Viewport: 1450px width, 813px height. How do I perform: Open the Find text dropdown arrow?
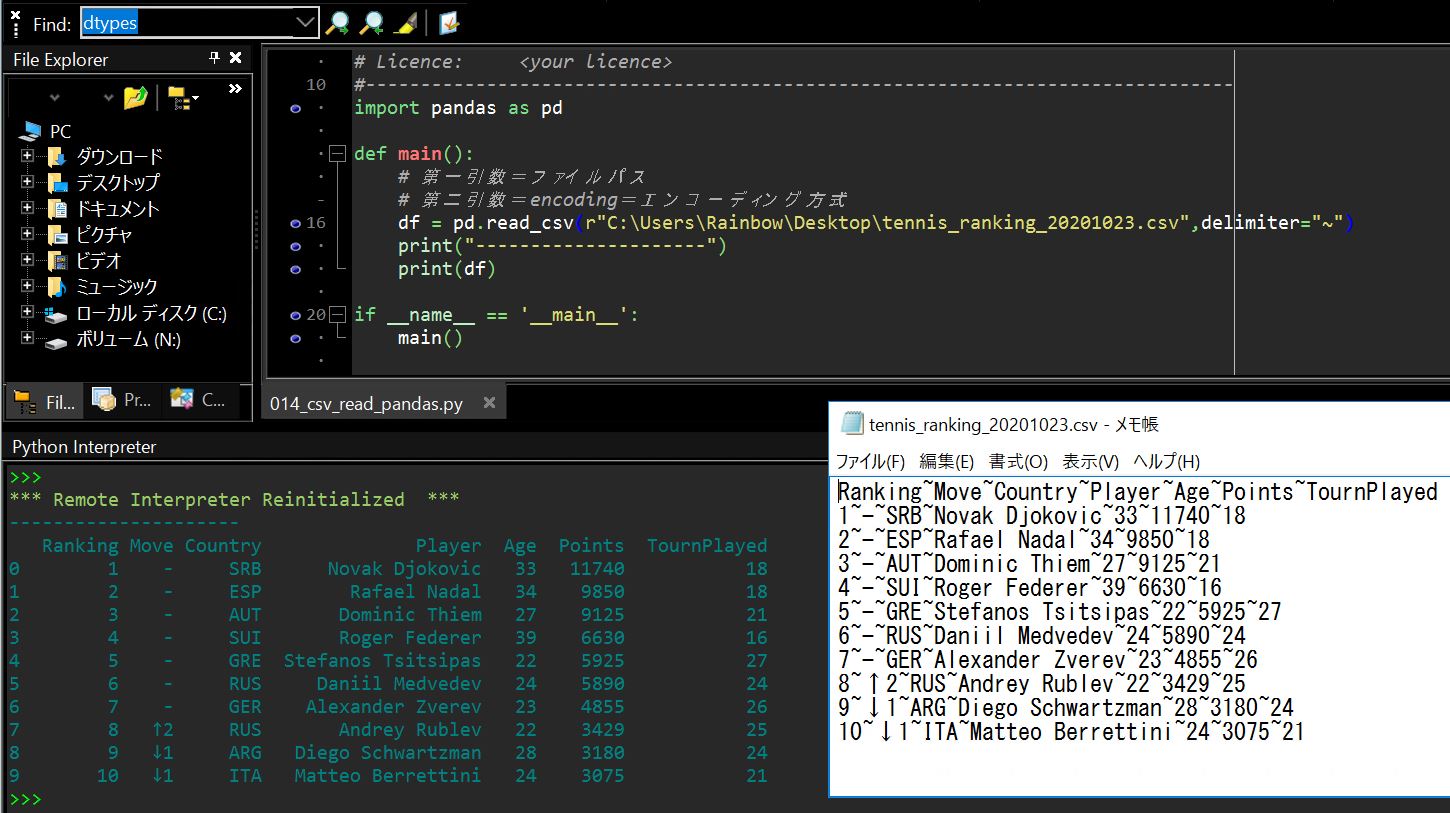click(x=305, y=23)
